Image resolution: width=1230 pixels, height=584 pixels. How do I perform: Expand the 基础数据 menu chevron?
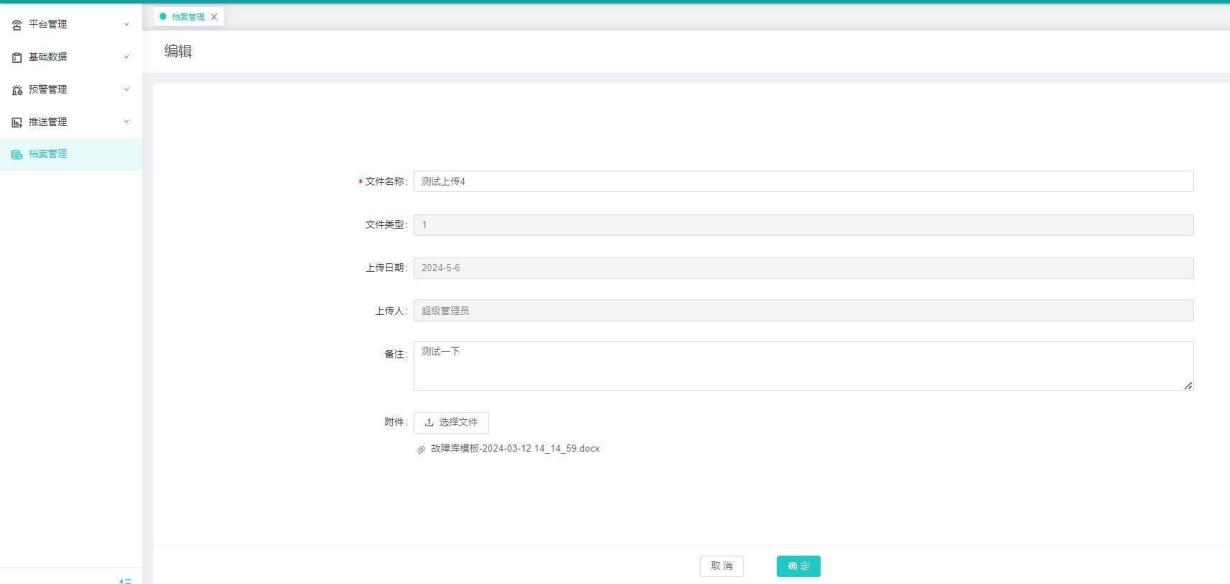pyautogui.click(x=126, y=56)
